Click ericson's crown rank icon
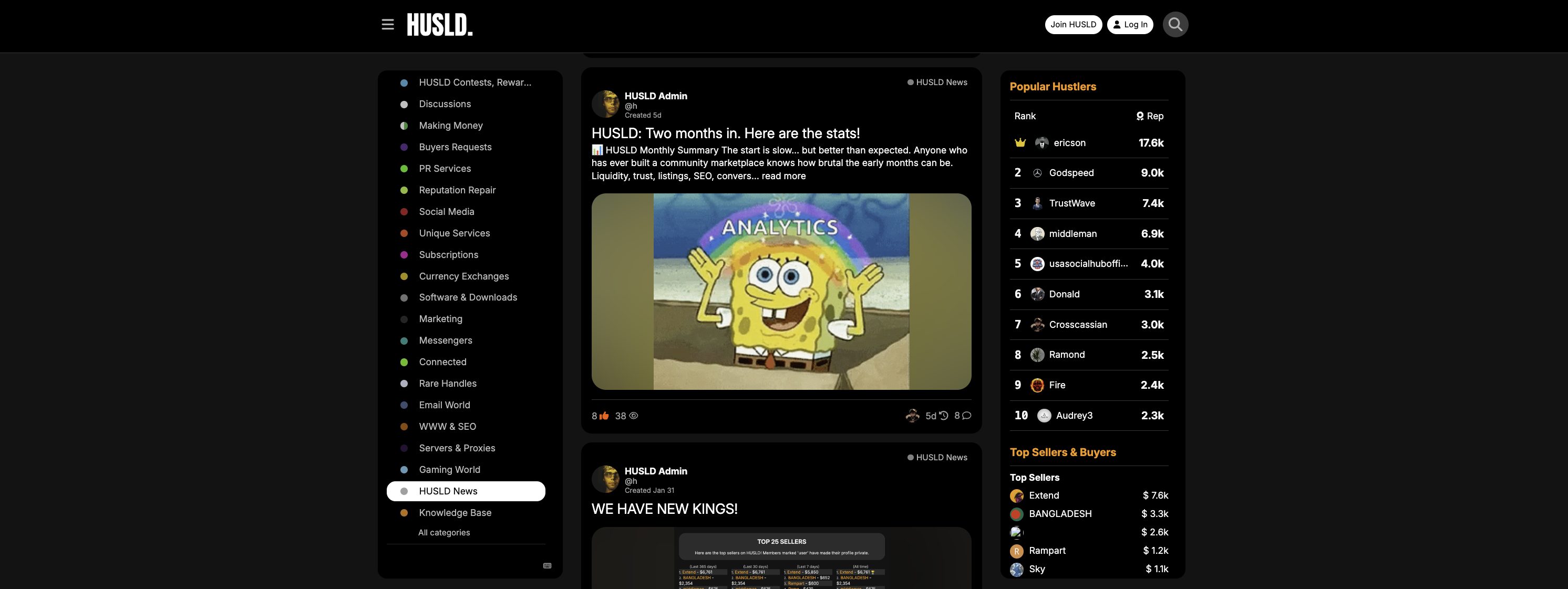The height and width of the screenshot is (589, 1568). [1020, 143]
